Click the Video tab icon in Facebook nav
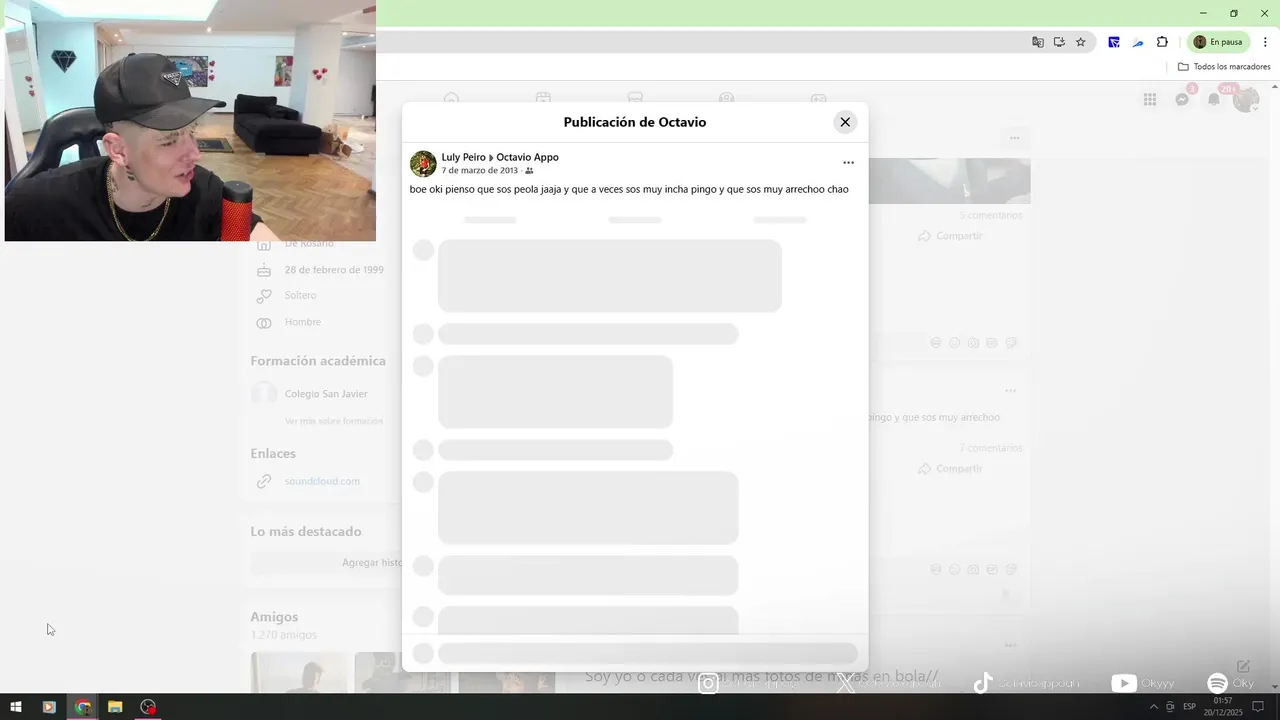The width and height of the screenshot is (1280, 720). pos(543,98)
